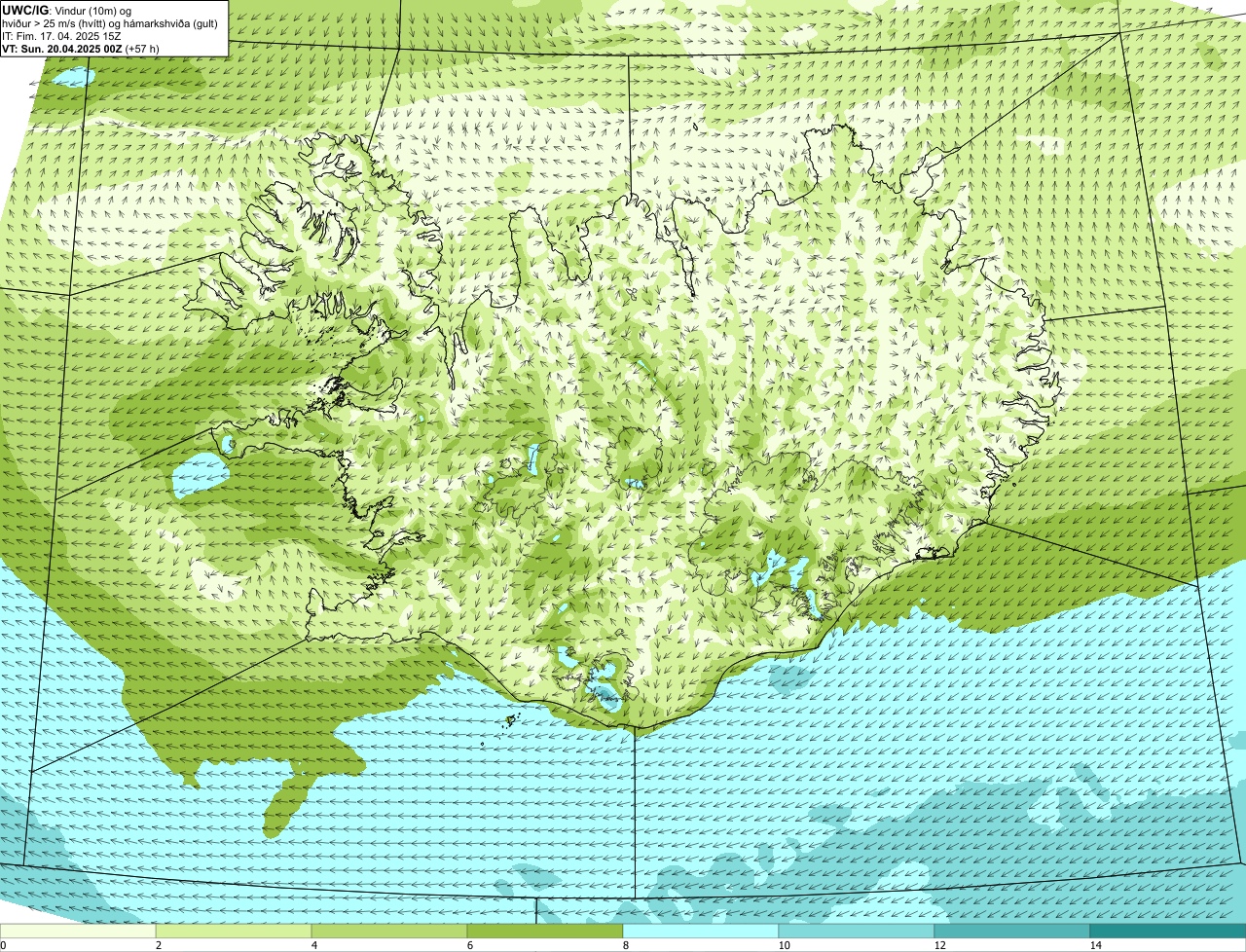Click the 'VT: Sun. 20.04.2025 00Z' valid time
The height and width of the screenshot is (952, 1246).
pos(62,48)
